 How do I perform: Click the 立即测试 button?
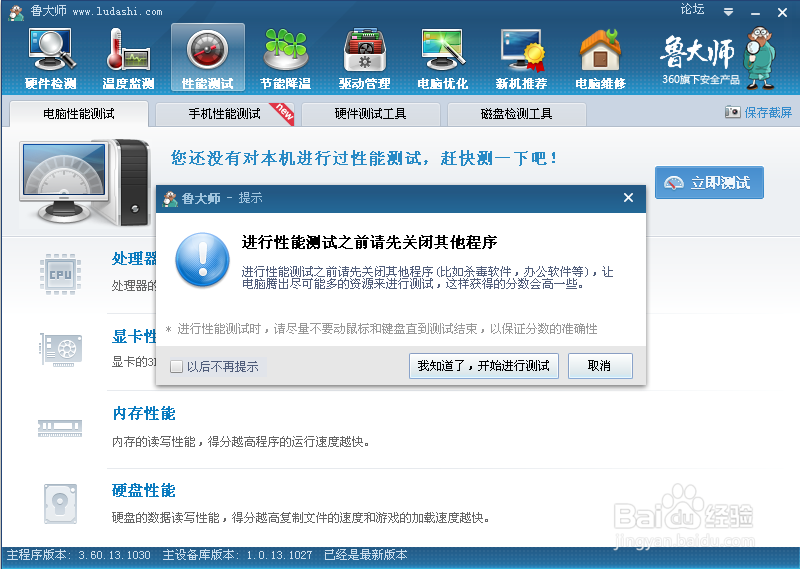[709, 182]
